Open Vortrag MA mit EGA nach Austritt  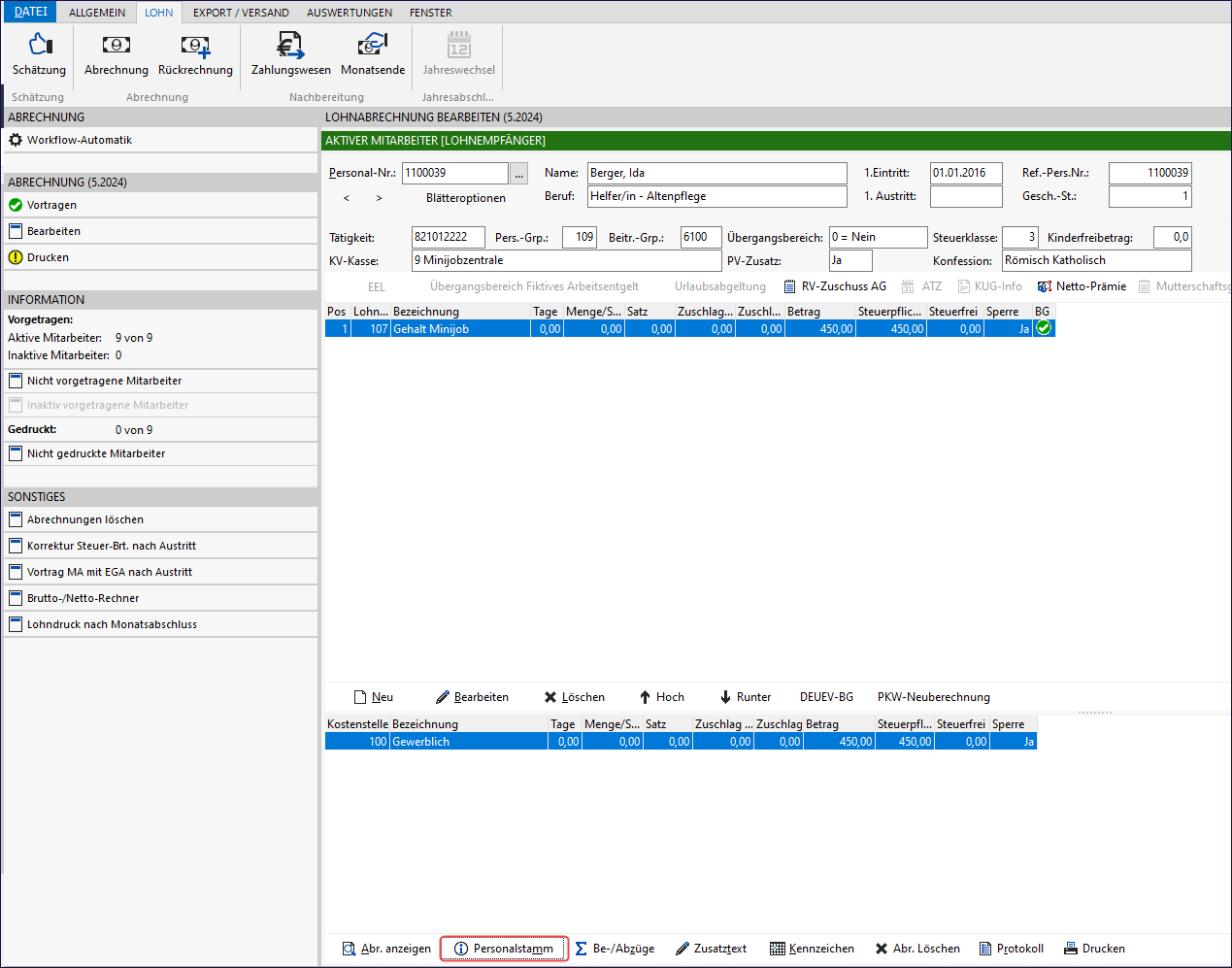click(160, 572)
